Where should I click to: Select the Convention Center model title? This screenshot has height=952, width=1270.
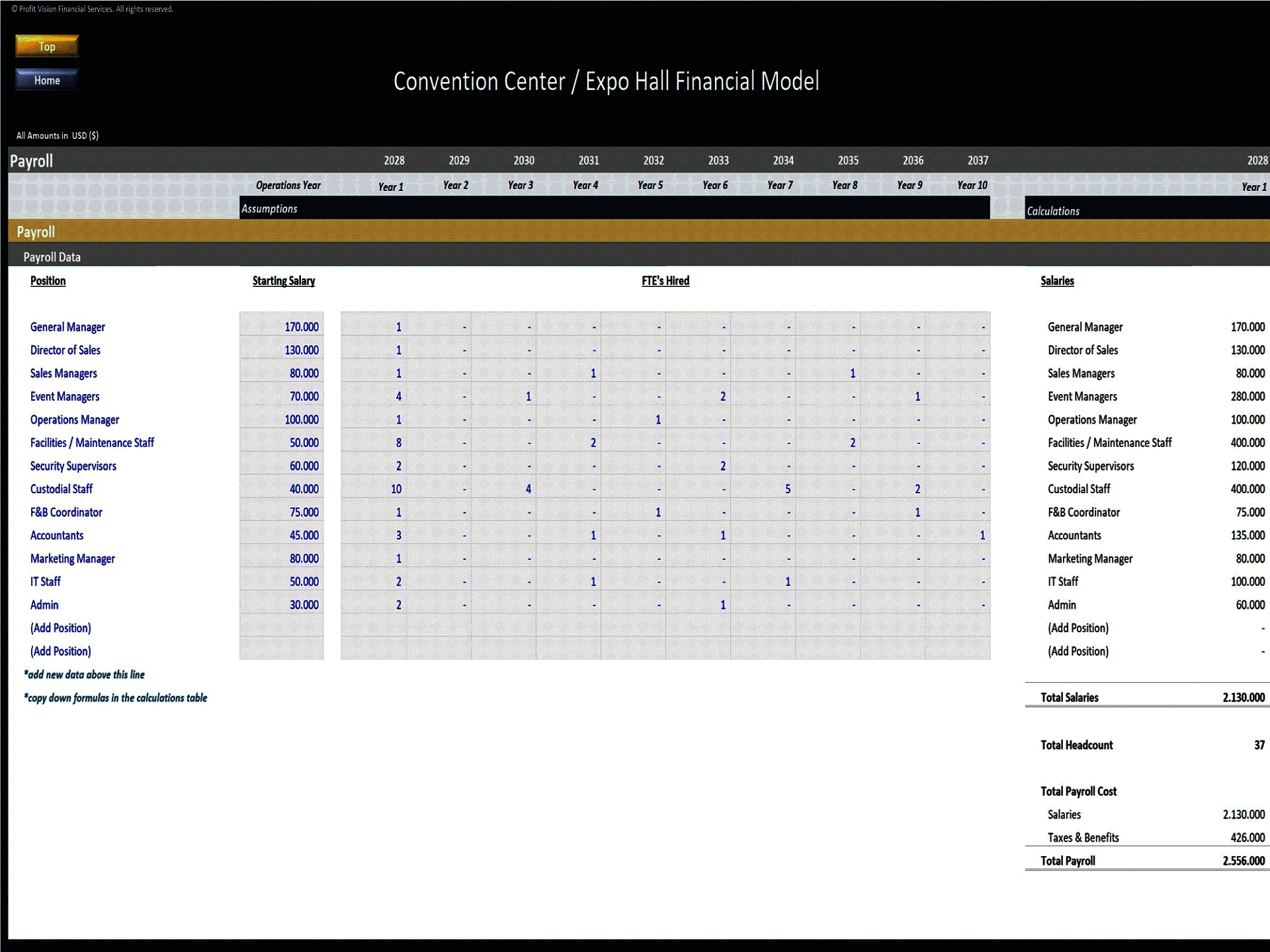tap(606, 81)
